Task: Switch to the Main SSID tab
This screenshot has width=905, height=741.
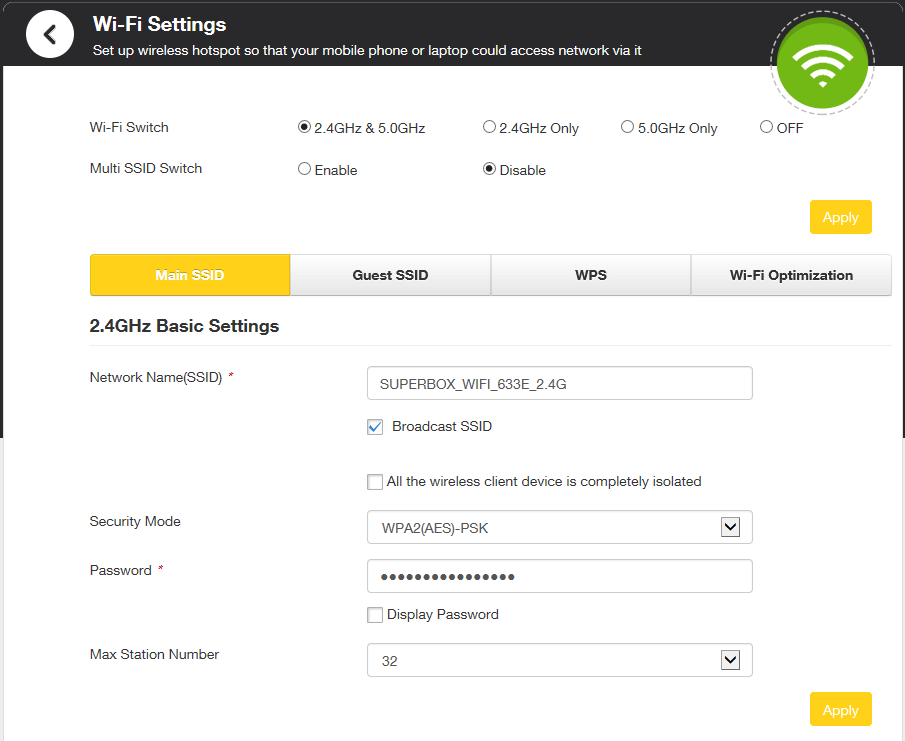Action: (x=190, y=275)
